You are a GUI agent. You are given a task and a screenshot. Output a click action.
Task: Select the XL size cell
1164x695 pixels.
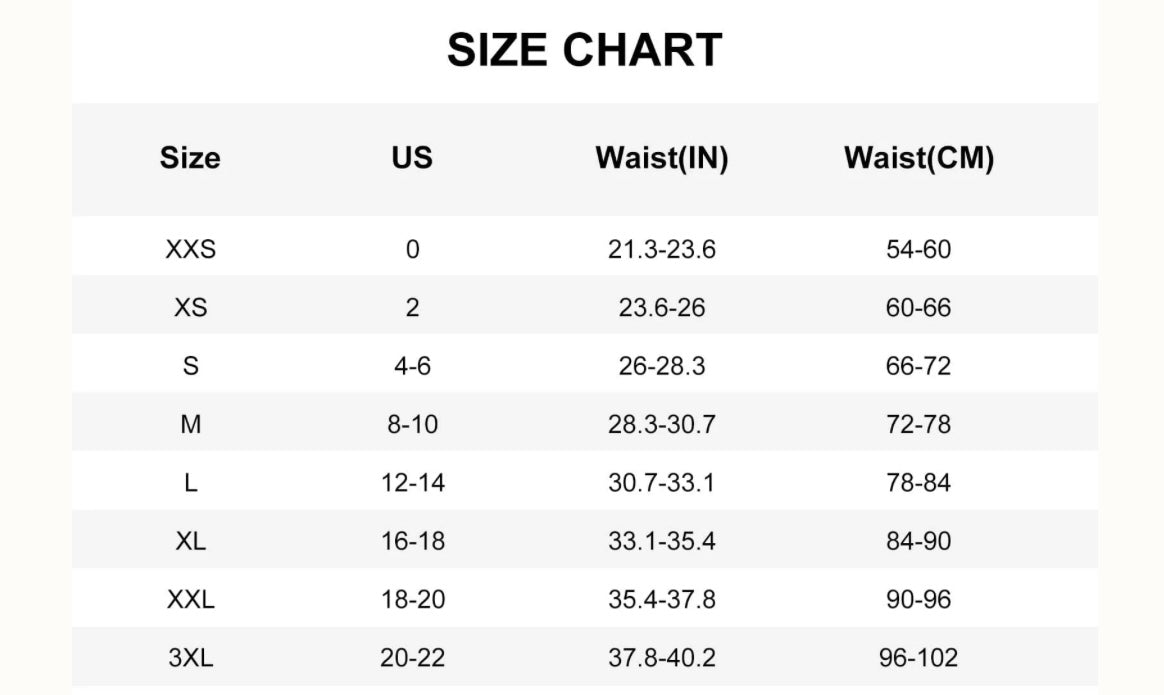(191, 541)
